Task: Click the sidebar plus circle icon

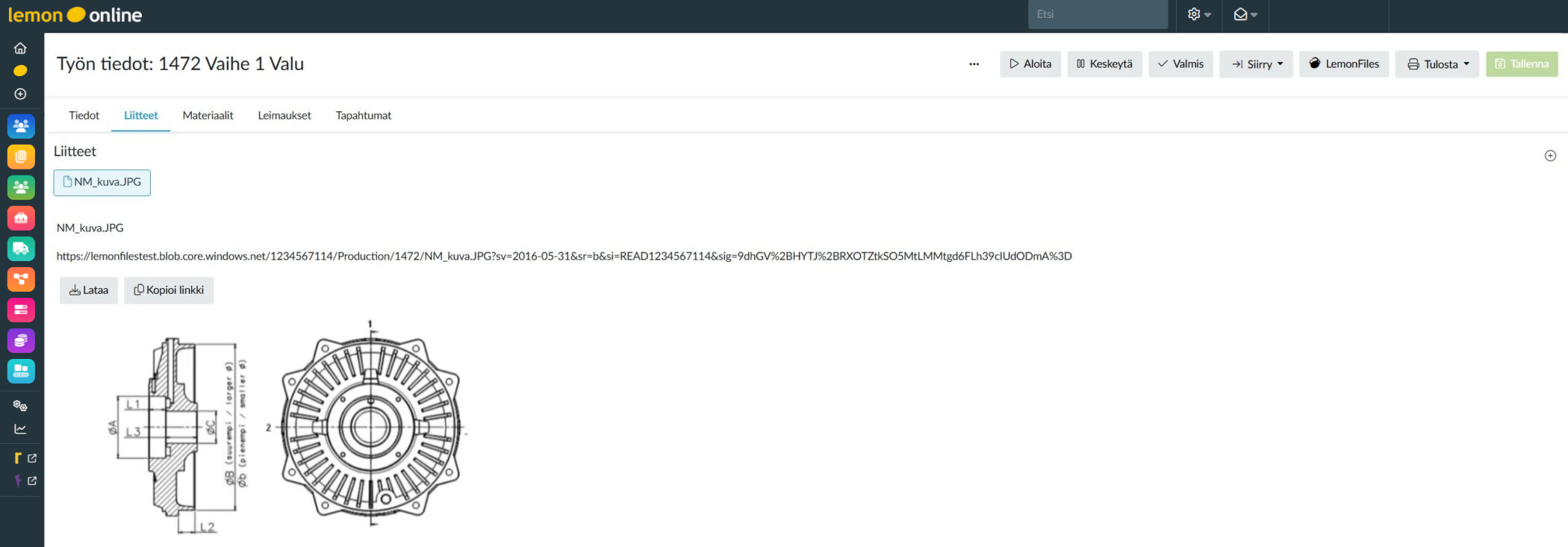Action: [20, 94]
